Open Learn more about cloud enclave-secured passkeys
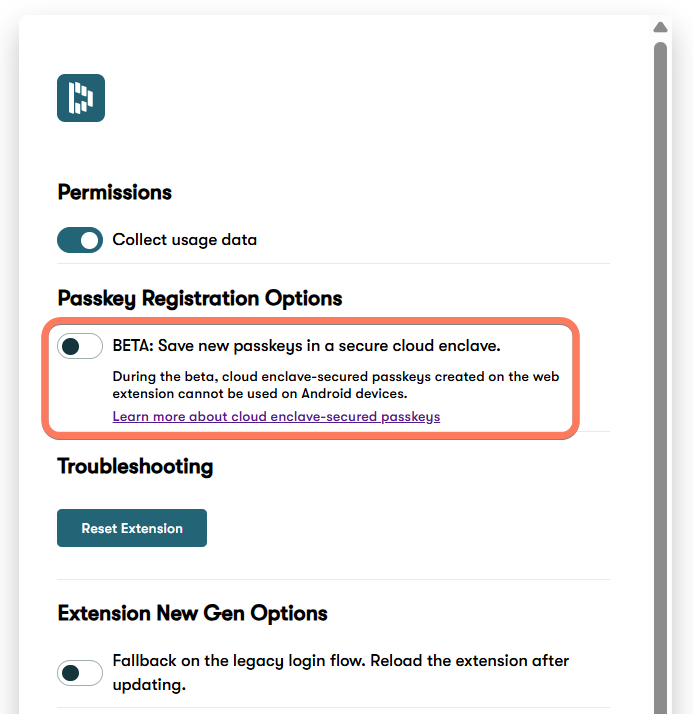 276,416
